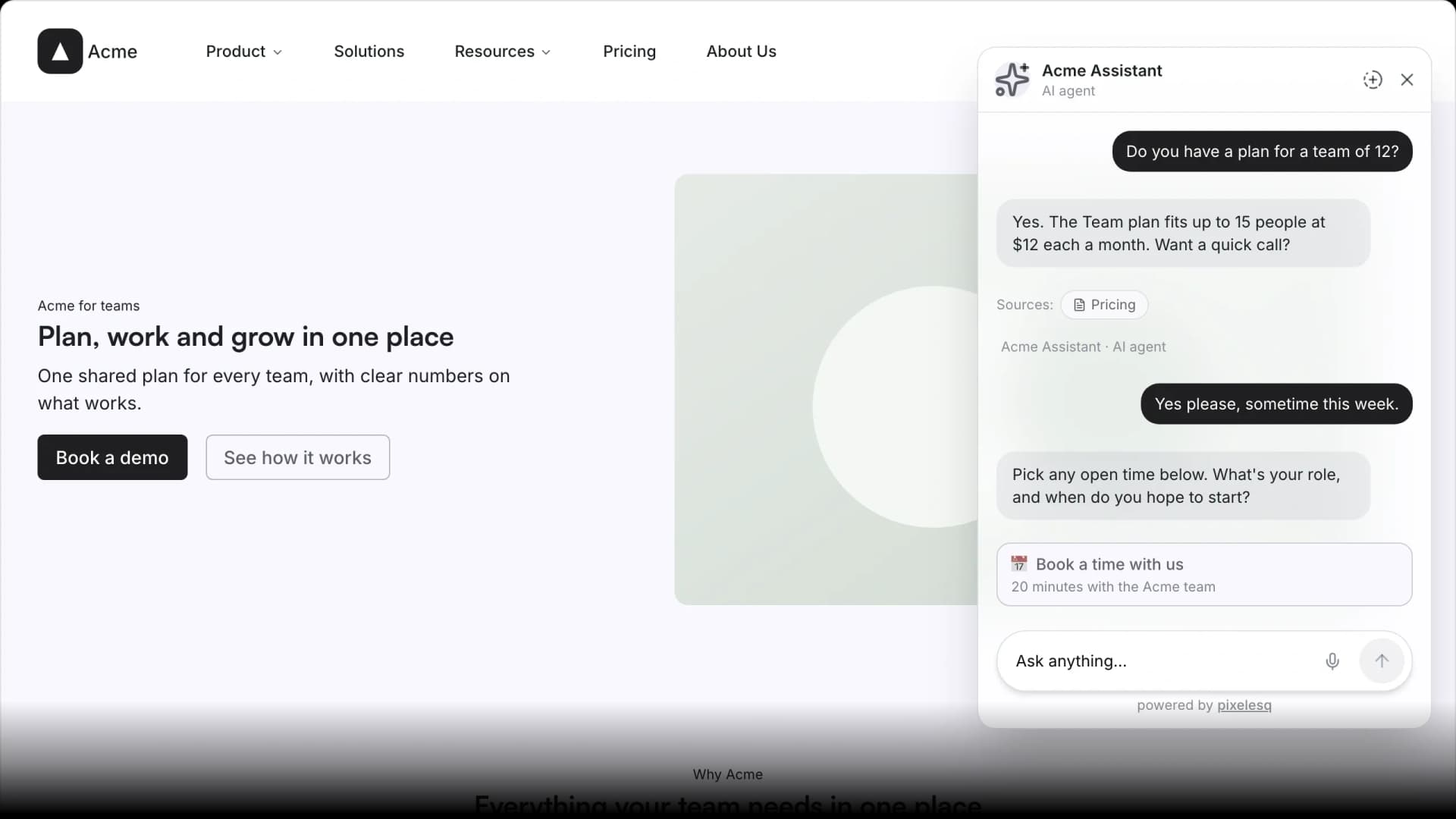The image size is (1456, 819).
Task: Click the 'Why Acme' section label
Action: [728, 774]
